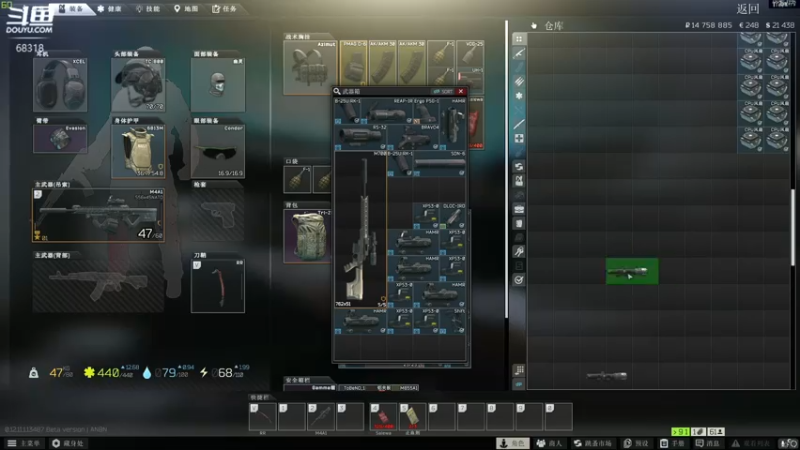Select the Tri-Zip backpack item
The height and width of the screenshot is (450, 800).
click(x=307, y=236)
